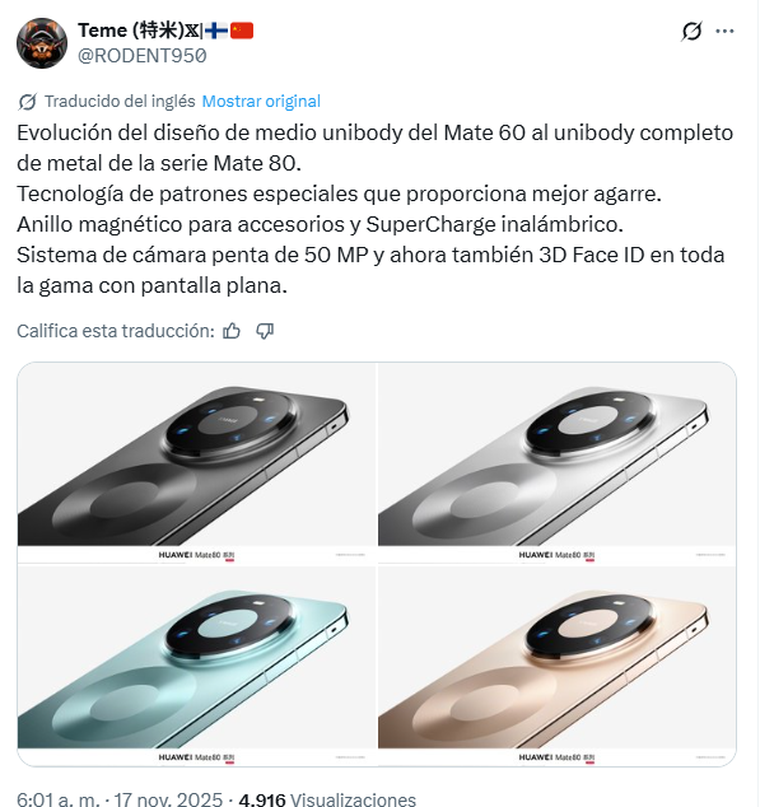Click the Grok icon in tweet header
The image size is (760, 807).
[691, 31]
